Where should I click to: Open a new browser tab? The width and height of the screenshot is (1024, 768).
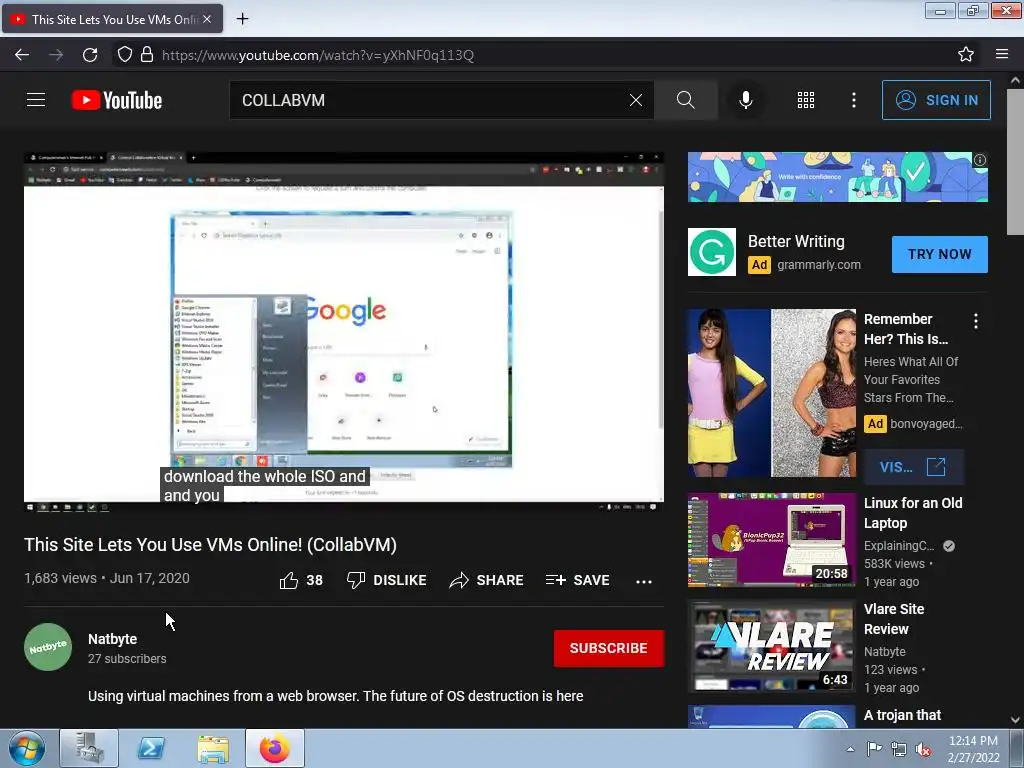click(242, 19)
